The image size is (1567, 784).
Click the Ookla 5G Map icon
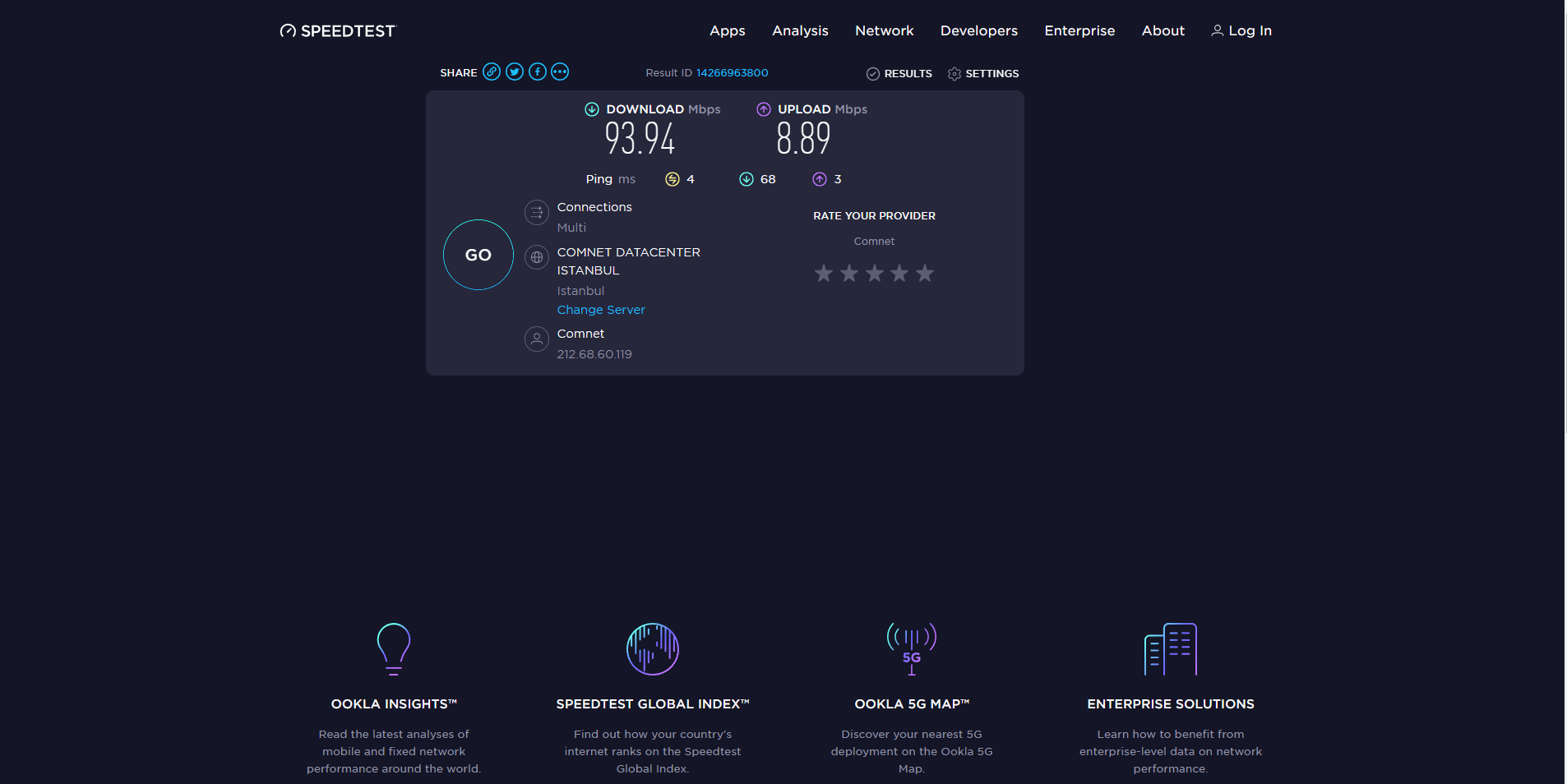point(912,649)
